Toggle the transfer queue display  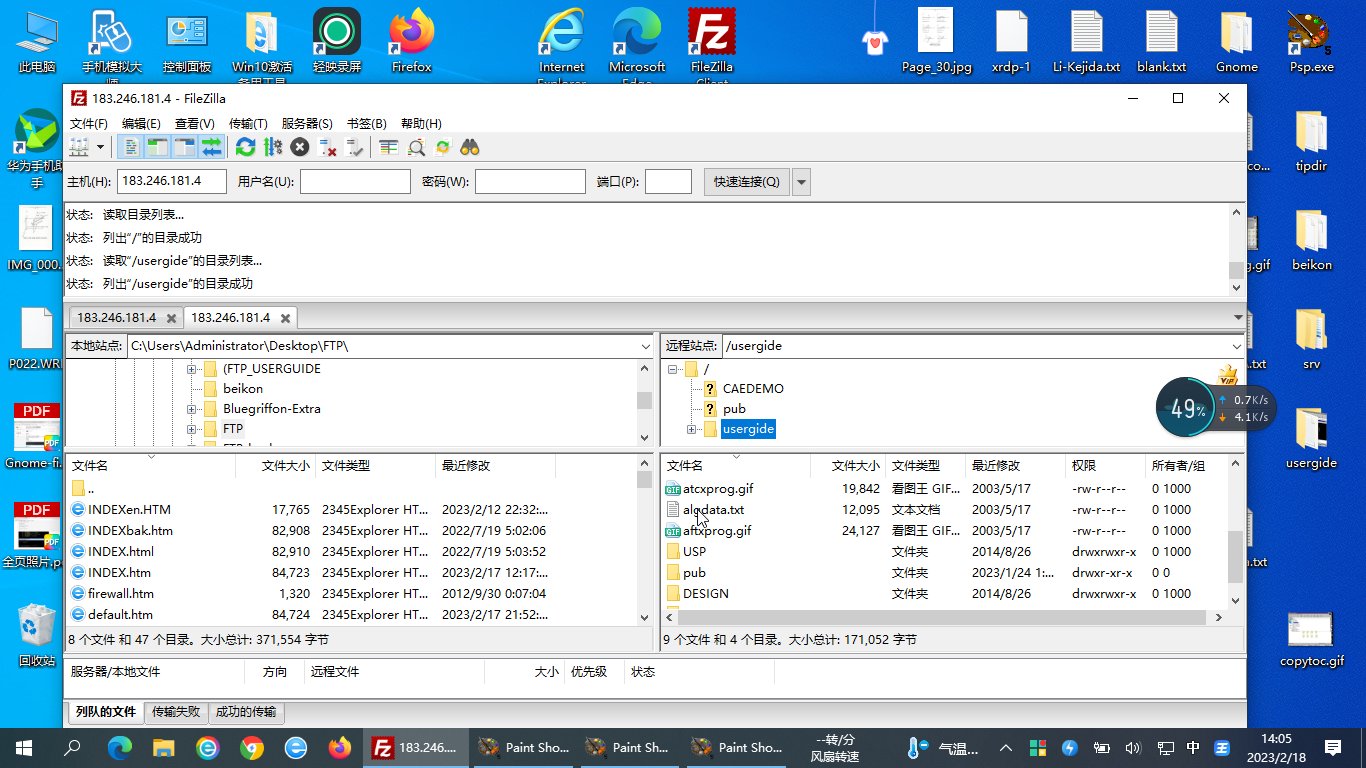tap(211, 147)
